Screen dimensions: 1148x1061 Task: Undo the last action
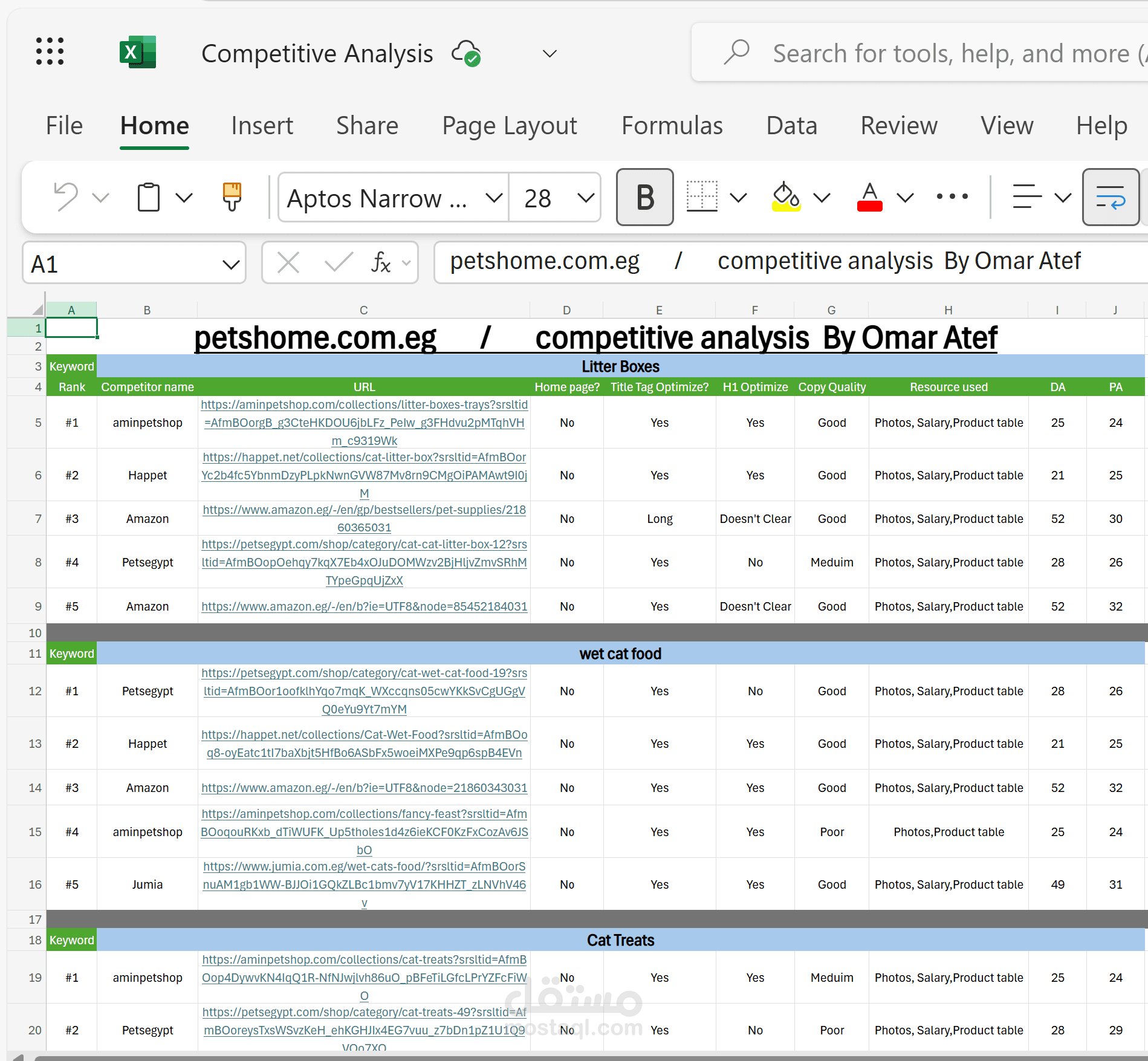click(65, 197)
